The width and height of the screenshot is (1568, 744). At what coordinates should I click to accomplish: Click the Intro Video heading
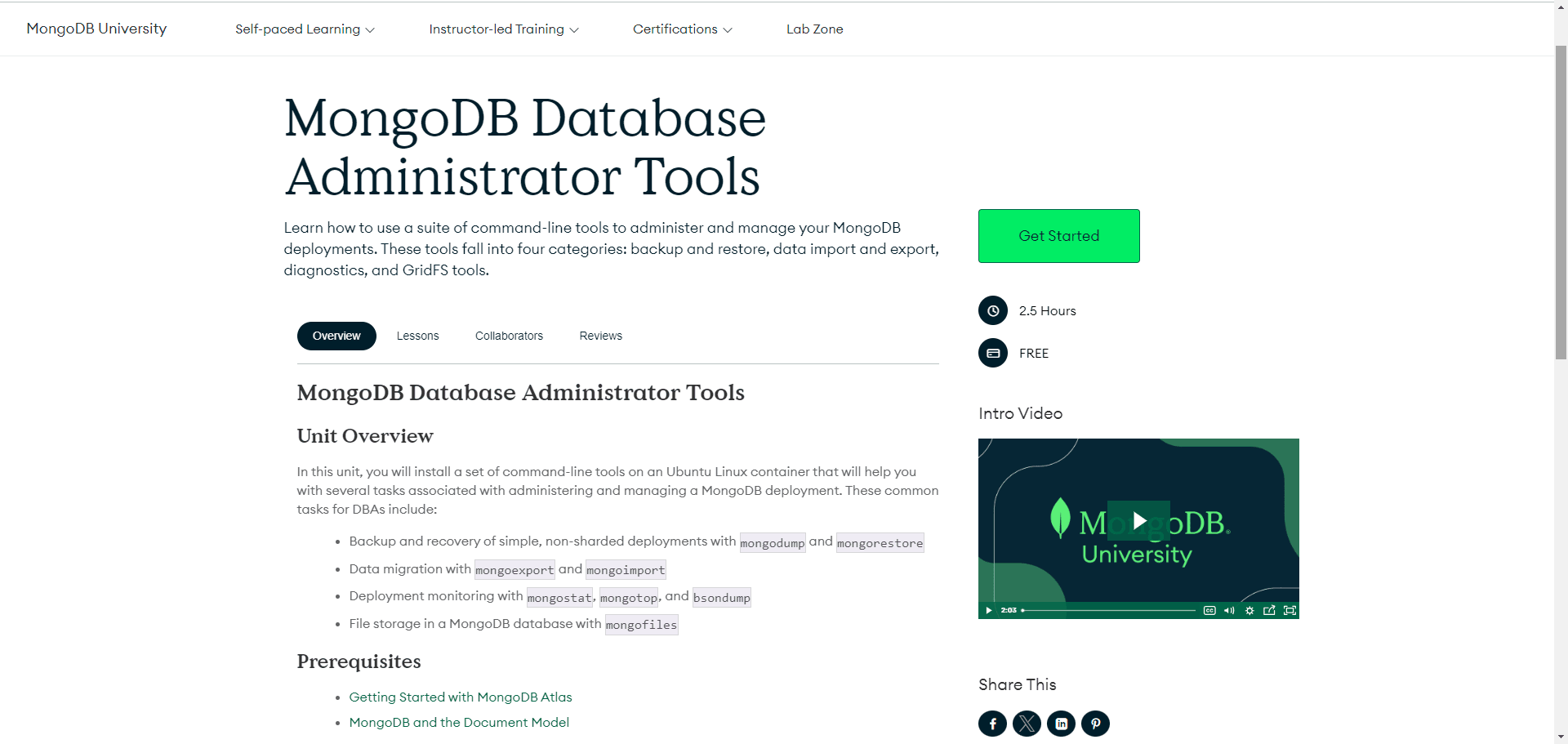pos(1020,413)
